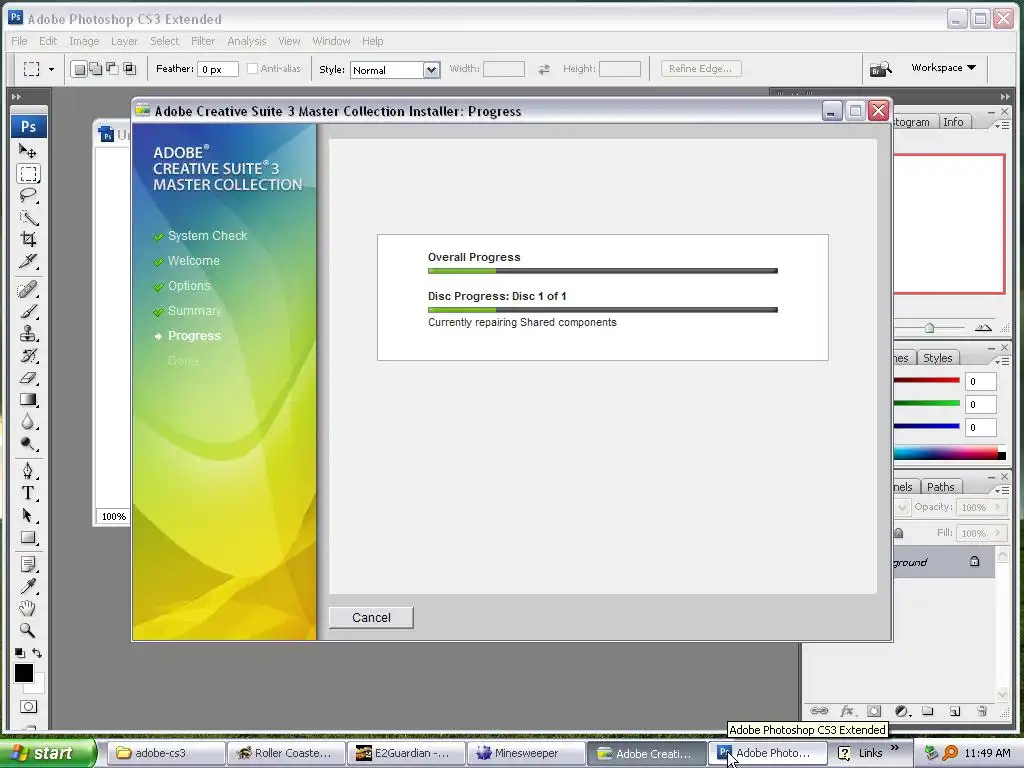The height and width of the screenshot is (768, 1024).
Task: Select the Healing Brush tool
Action: tap(27, 289)
